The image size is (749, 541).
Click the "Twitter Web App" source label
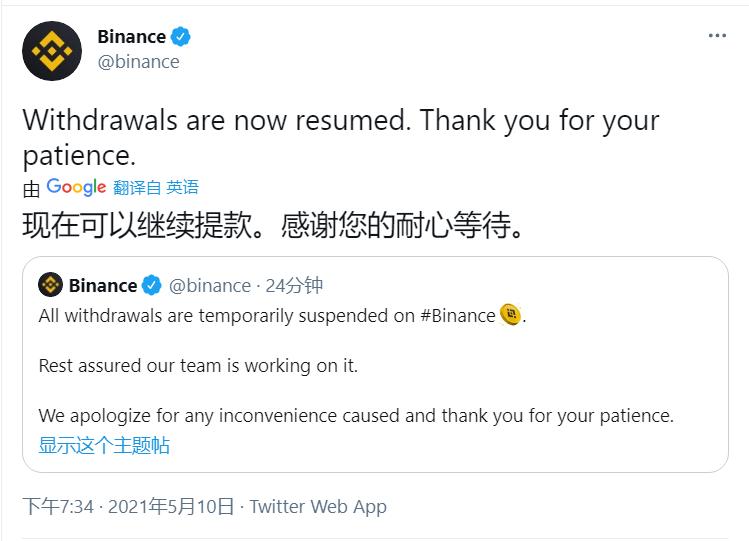coord(318,506)
